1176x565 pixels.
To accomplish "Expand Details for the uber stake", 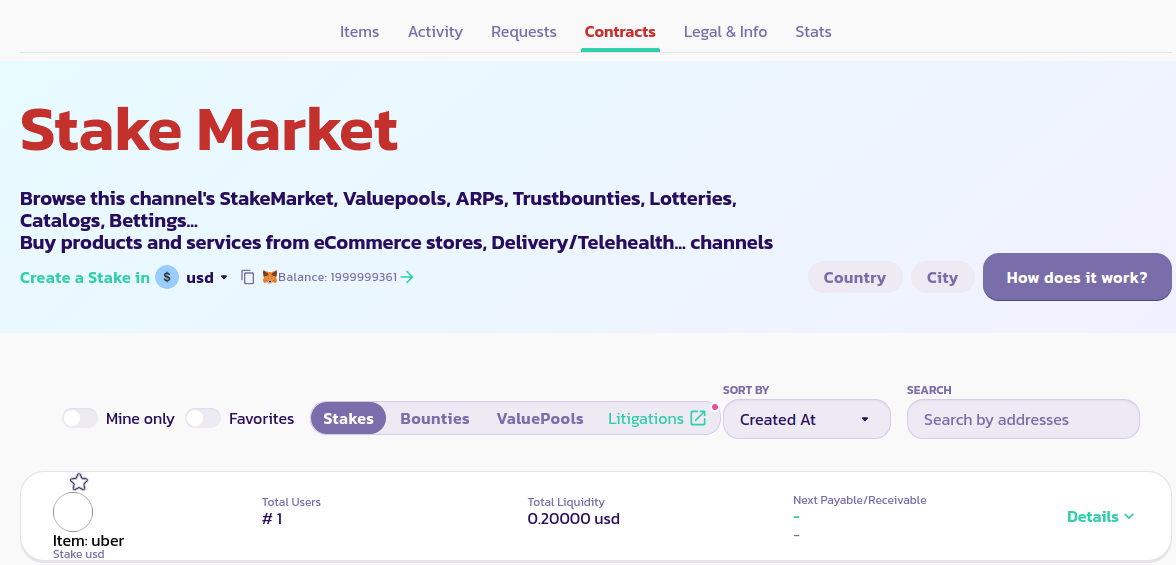I will (1100, 517).
